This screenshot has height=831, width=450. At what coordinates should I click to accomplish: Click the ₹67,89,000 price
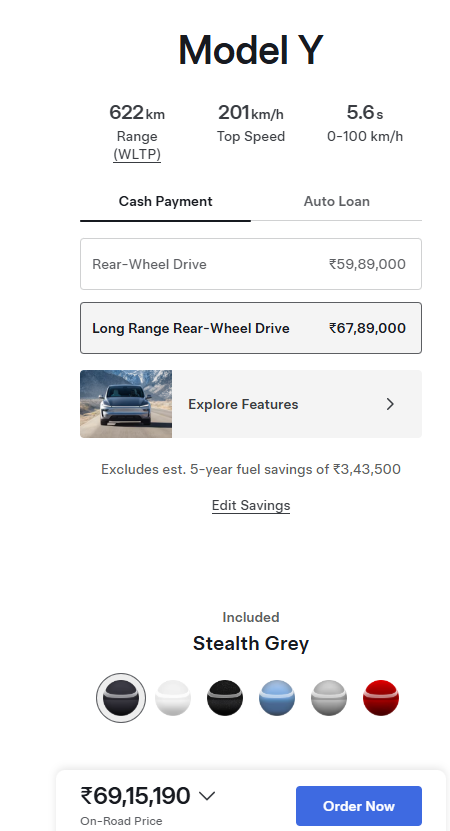[x=367, y=328]
